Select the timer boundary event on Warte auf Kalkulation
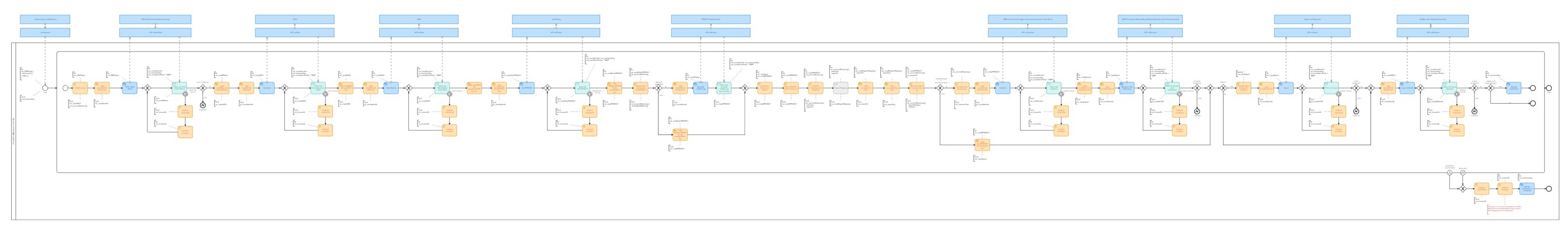Screen dimensions: 1568x235 tap(325, 94)
